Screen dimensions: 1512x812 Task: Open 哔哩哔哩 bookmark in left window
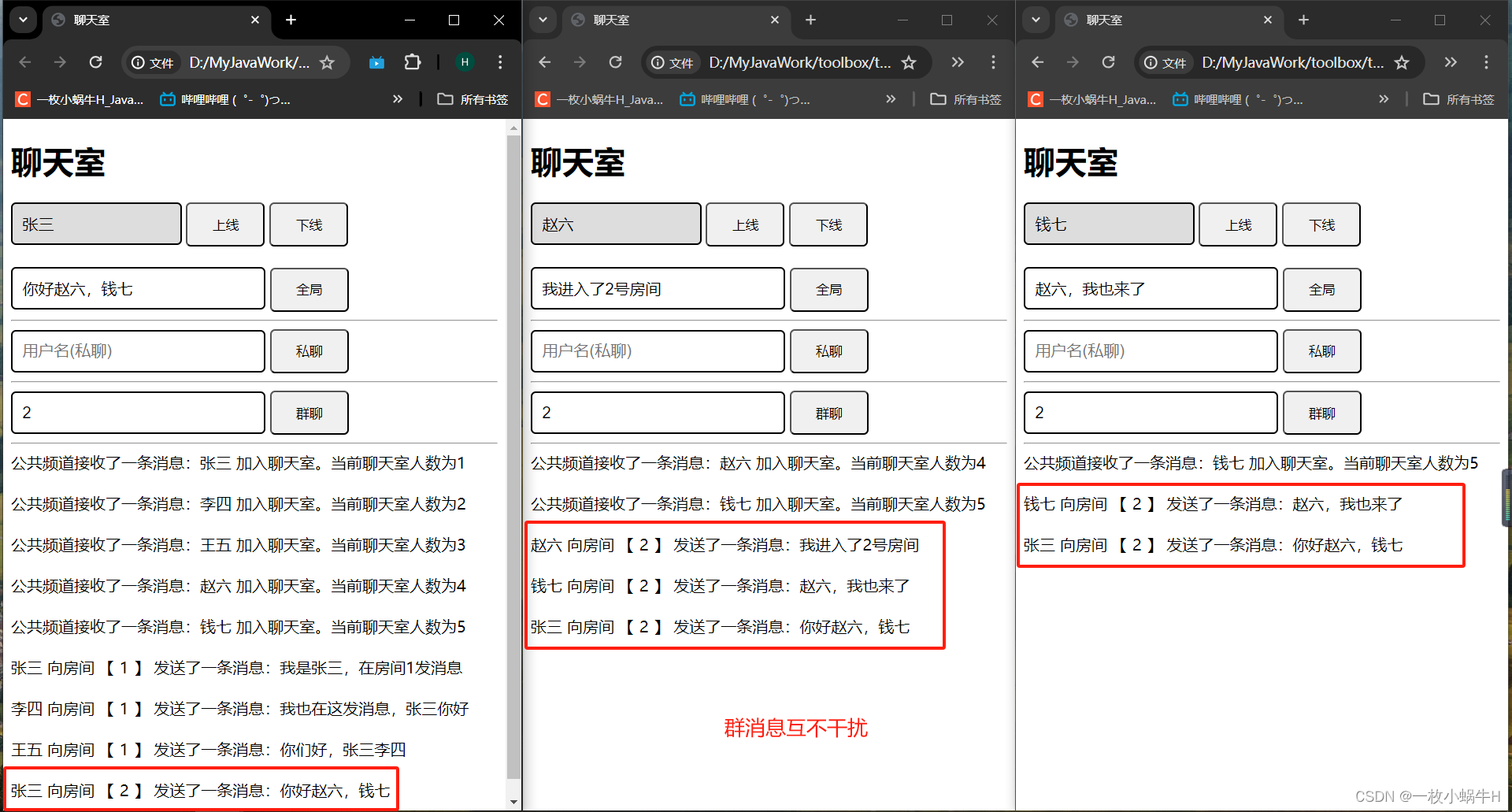click(225, 99)
